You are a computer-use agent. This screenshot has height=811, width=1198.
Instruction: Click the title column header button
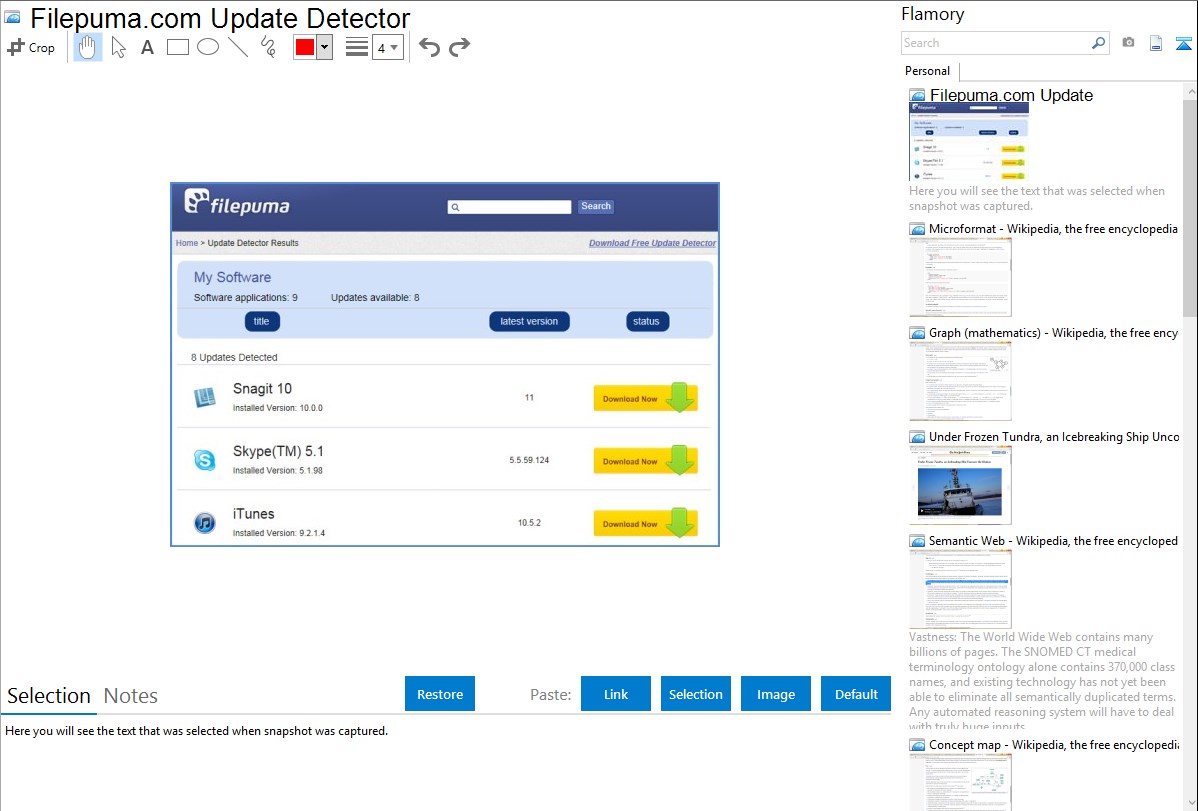(262, 322)
